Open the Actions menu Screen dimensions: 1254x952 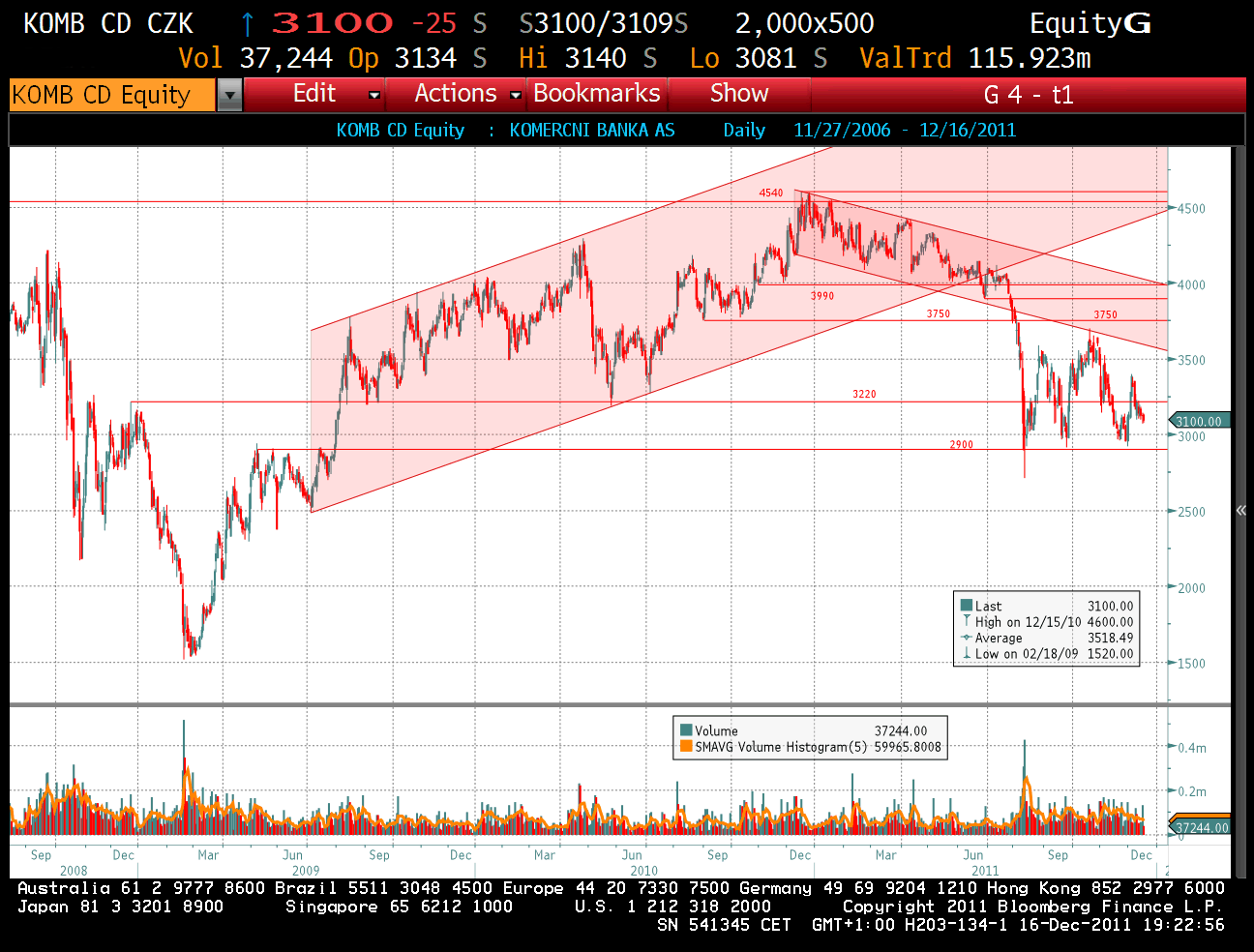click(x=456, y=94)
